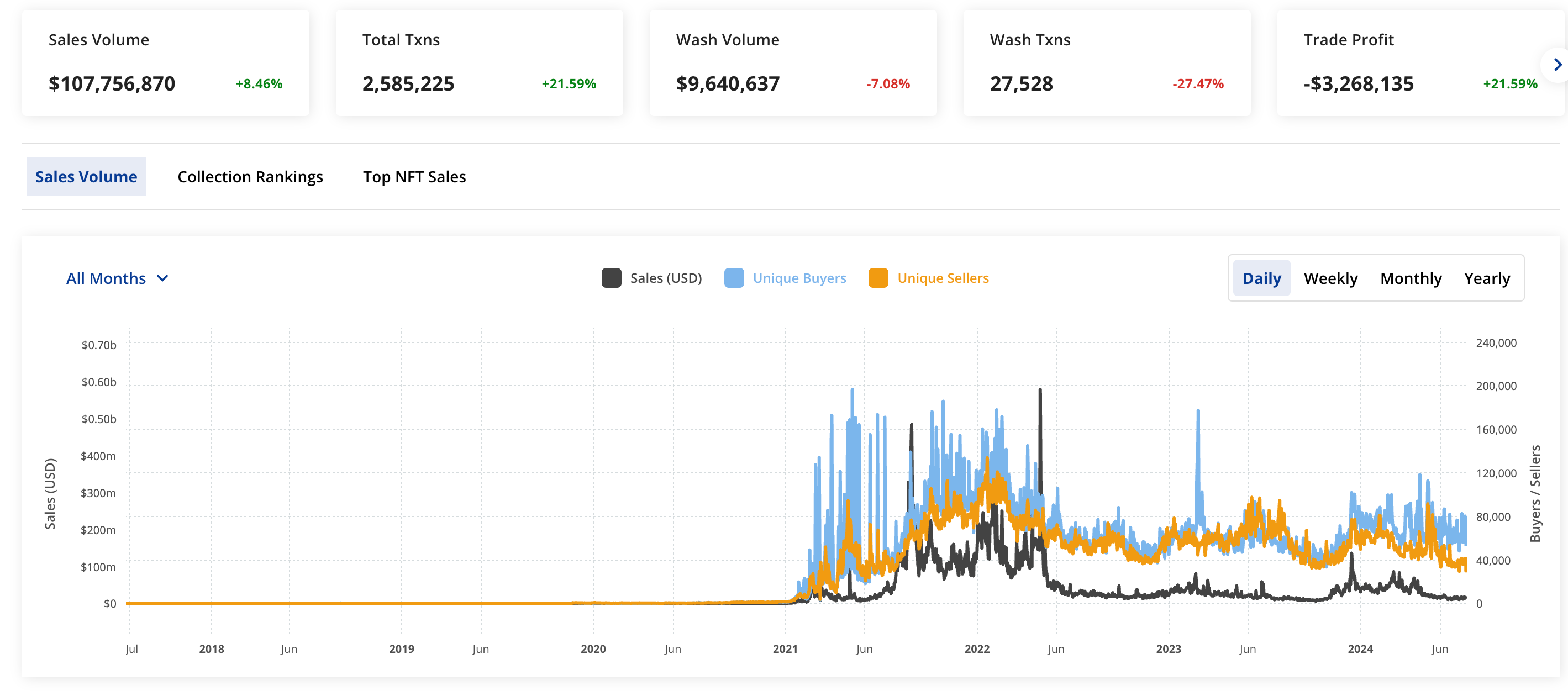Click the blue Unique Buyers legend swatch
This screenshot has height=696, width=1568.
pos(734,278)
